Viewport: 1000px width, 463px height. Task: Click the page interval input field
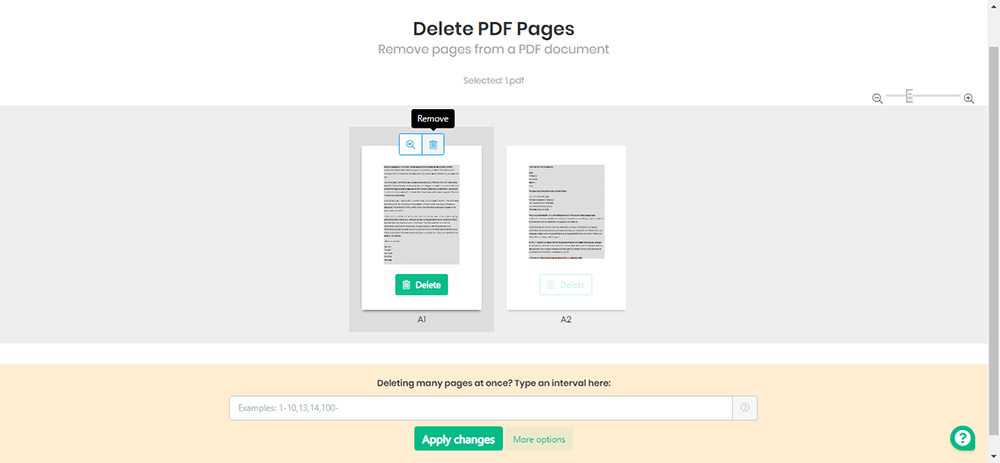click(x=480, y=407)
